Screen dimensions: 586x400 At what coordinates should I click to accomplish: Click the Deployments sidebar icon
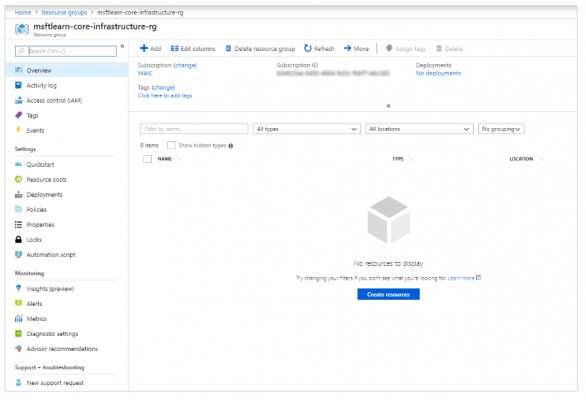pyautogui.click(x=18, y=194)
